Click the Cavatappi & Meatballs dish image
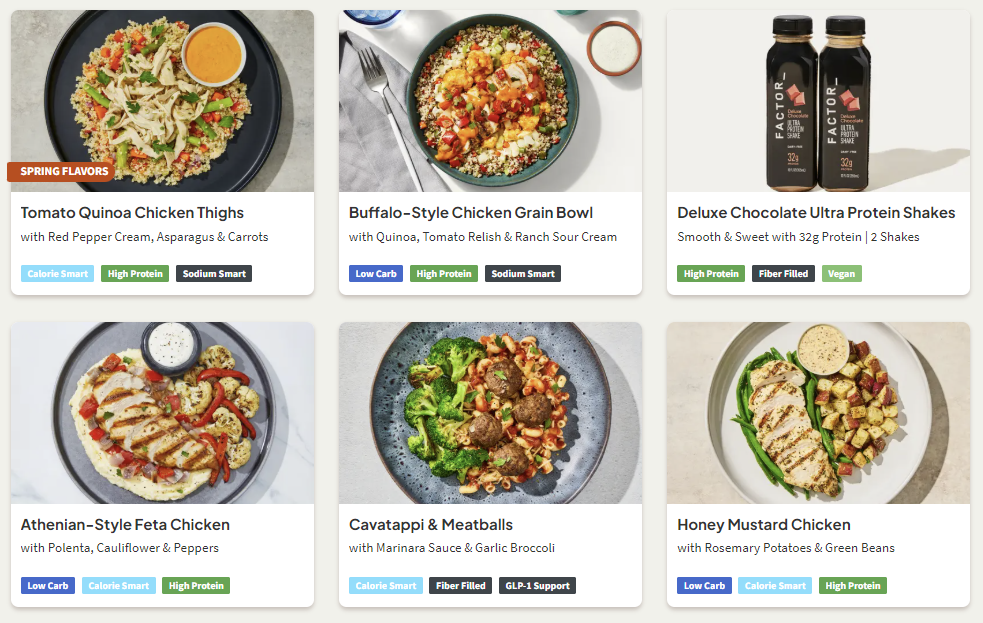The width and height of the screenshot is (983, 623). [490, 412]
